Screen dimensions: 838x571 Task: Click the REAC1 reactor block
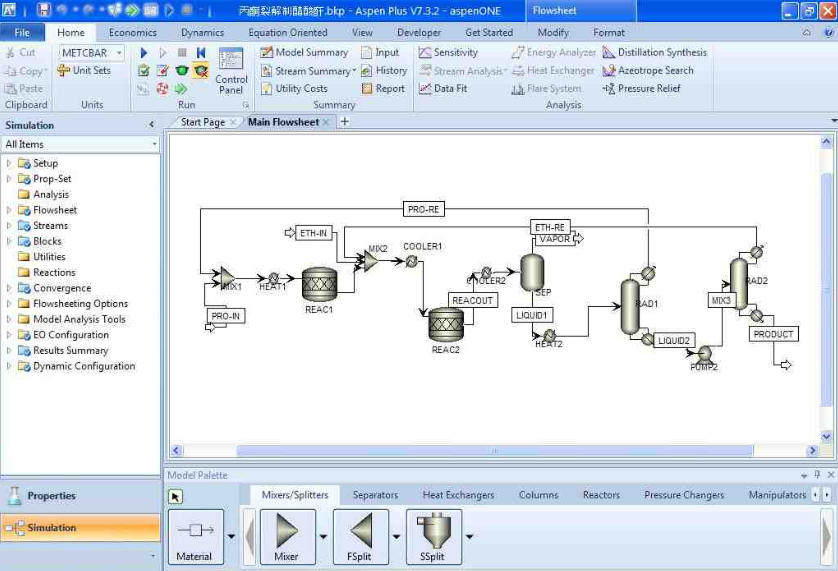point(320,284)
